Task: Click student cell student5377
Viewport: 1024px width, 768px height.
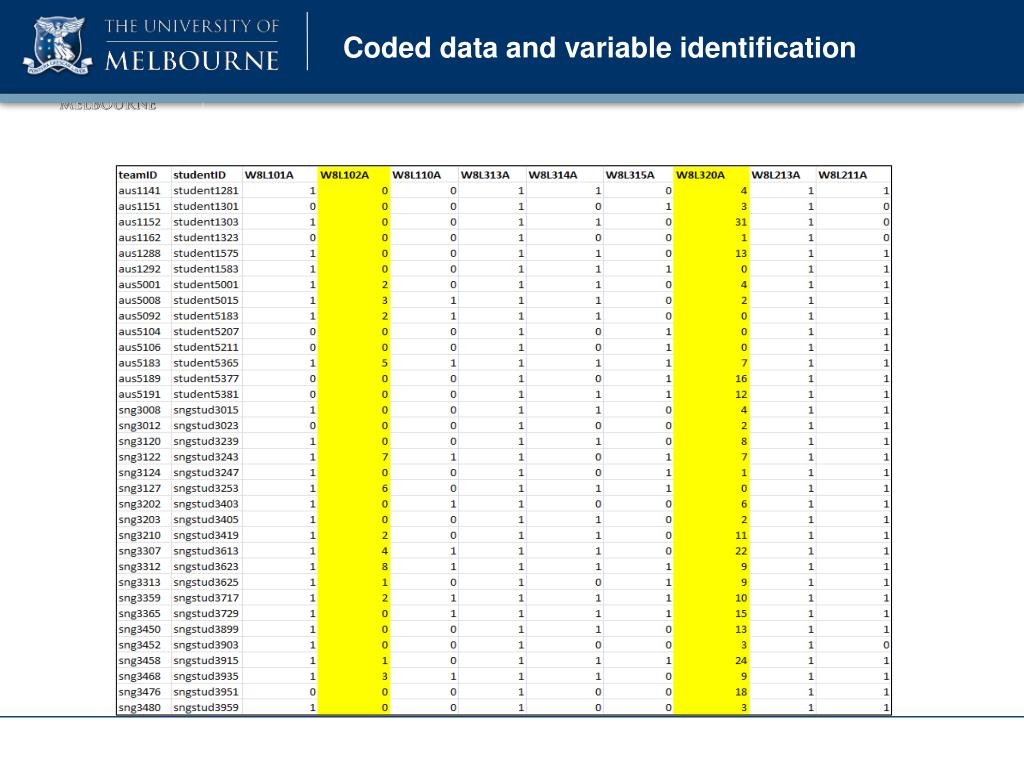Action: [x=206, y=379]
